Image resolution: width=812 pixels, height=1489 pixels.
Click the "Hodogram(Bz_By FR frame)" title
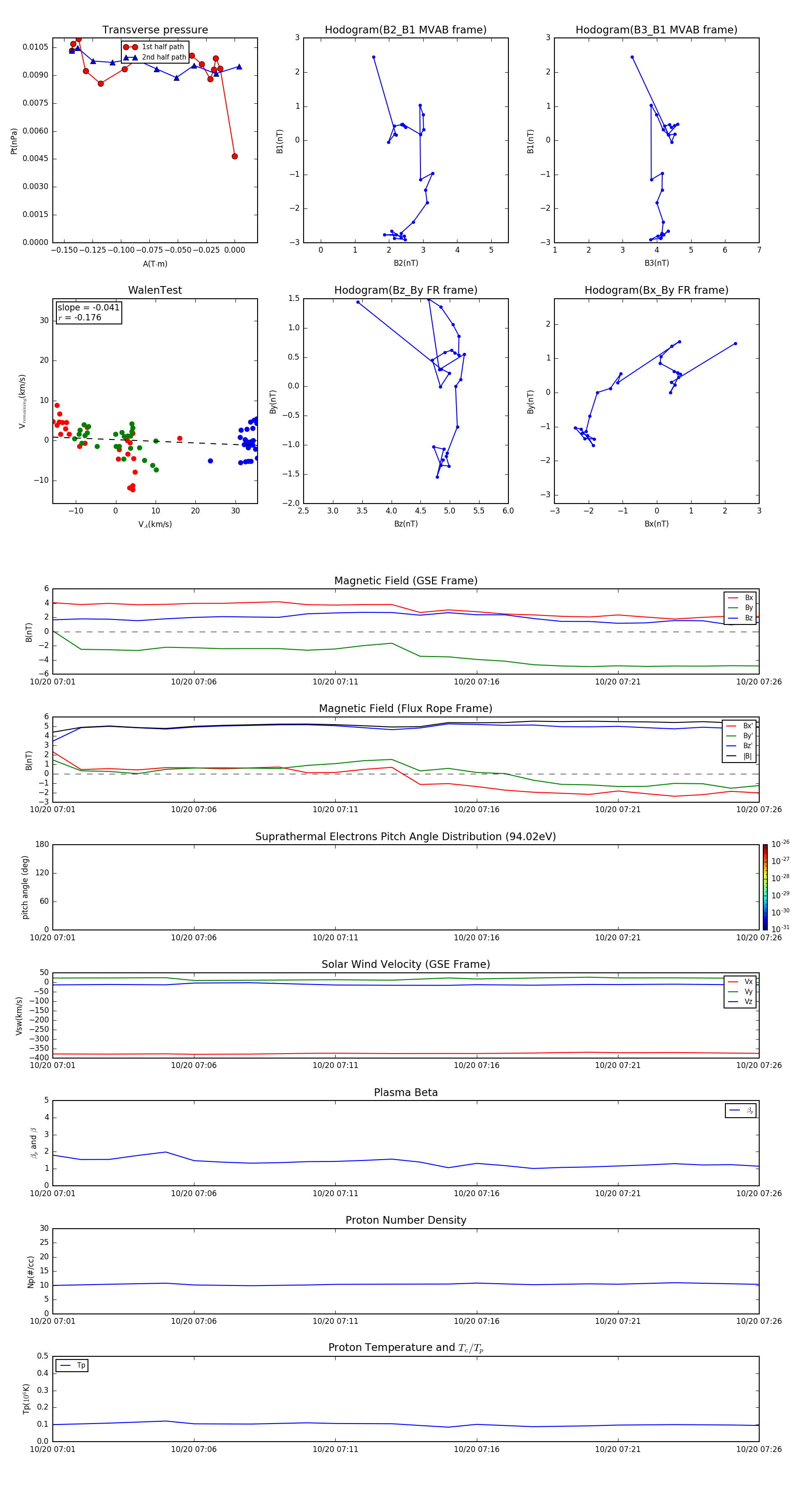pyautogui.click(x=406, y=290)
